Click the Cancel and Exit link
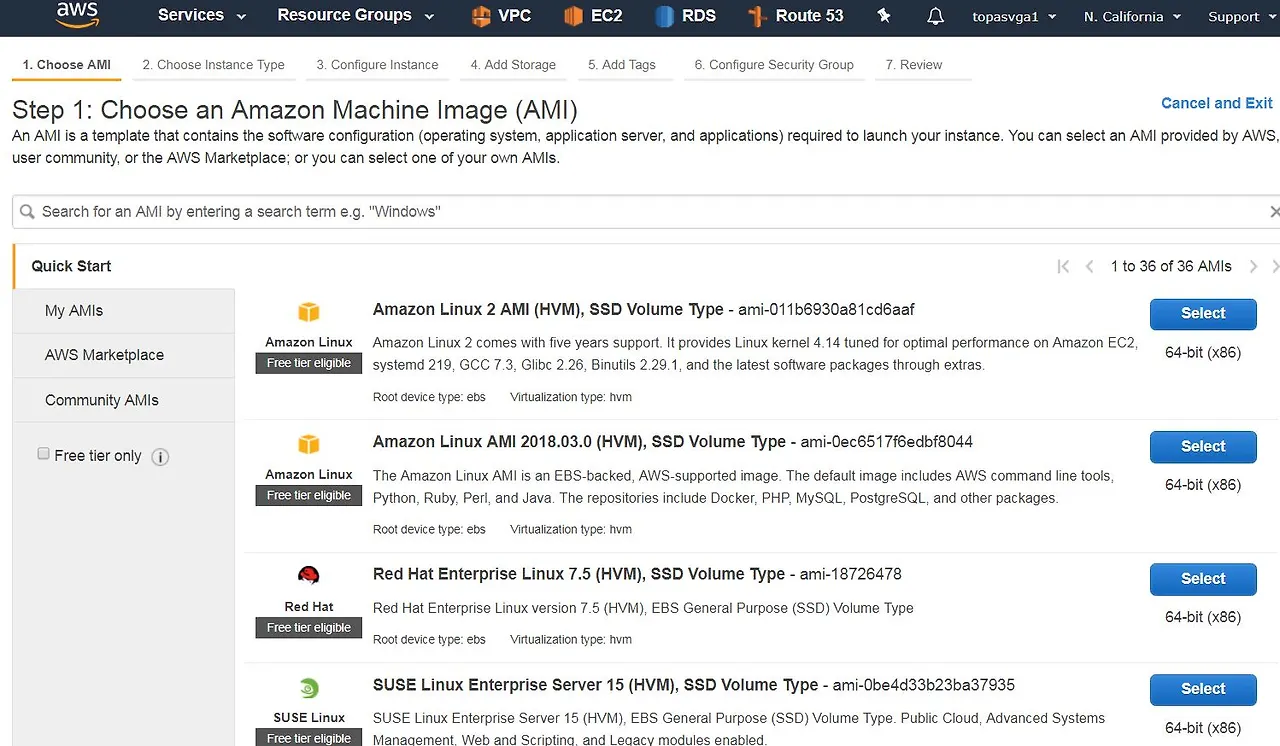 1217,103
